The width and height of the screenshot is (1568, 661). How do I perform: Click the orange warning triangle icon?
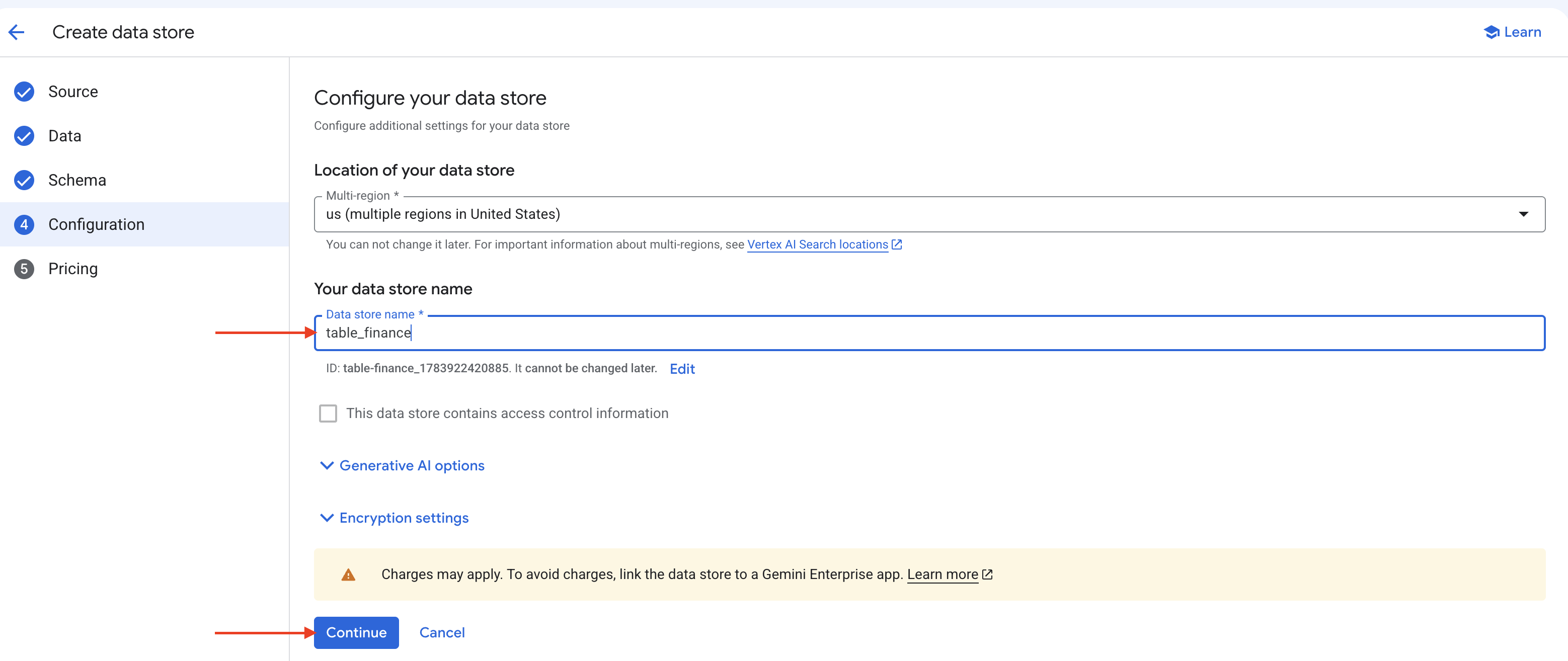point(348,574)
